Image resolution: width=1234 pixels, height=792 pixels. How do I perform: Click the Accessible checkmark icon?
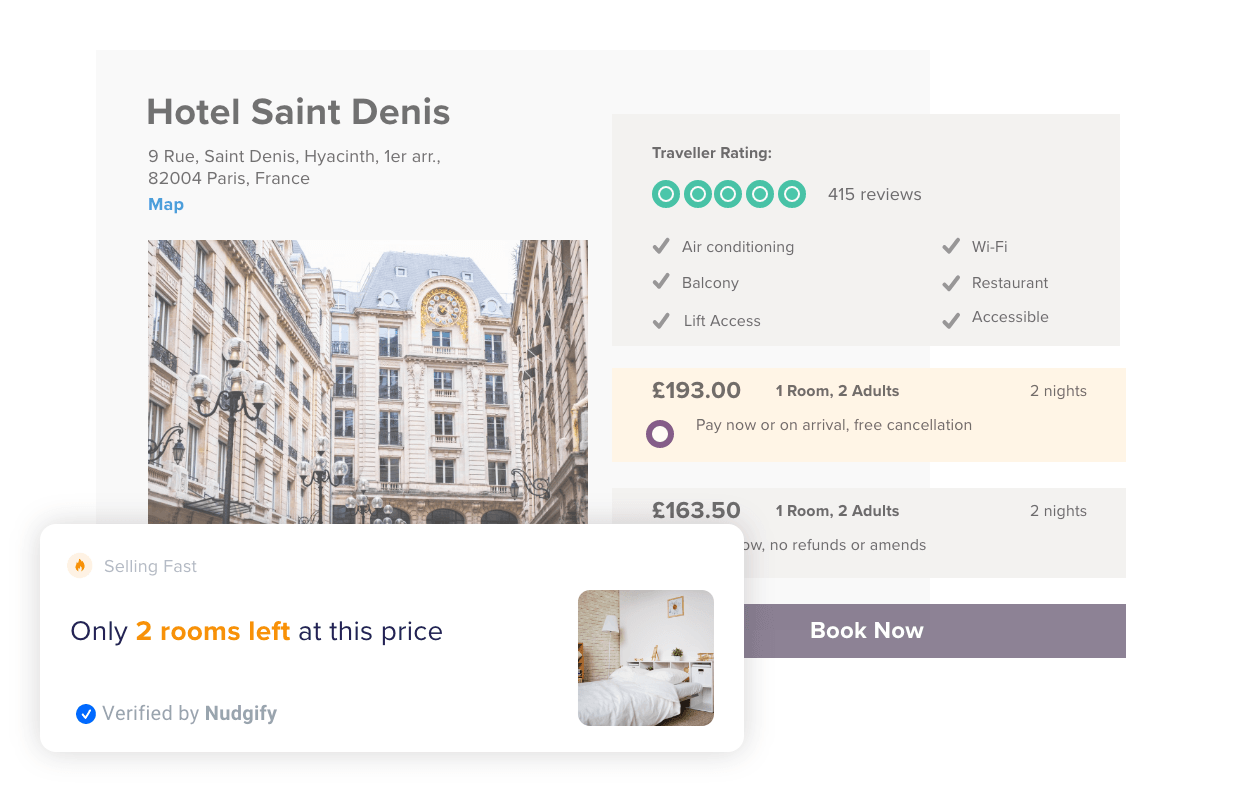point(950,320)
